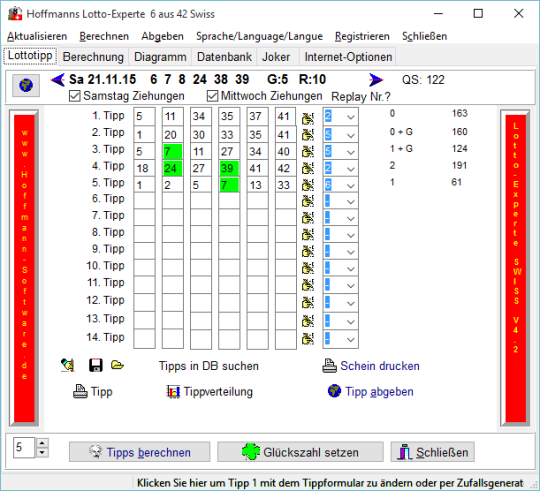Click the clear tips eraser icon

click(x=68, y=365)
